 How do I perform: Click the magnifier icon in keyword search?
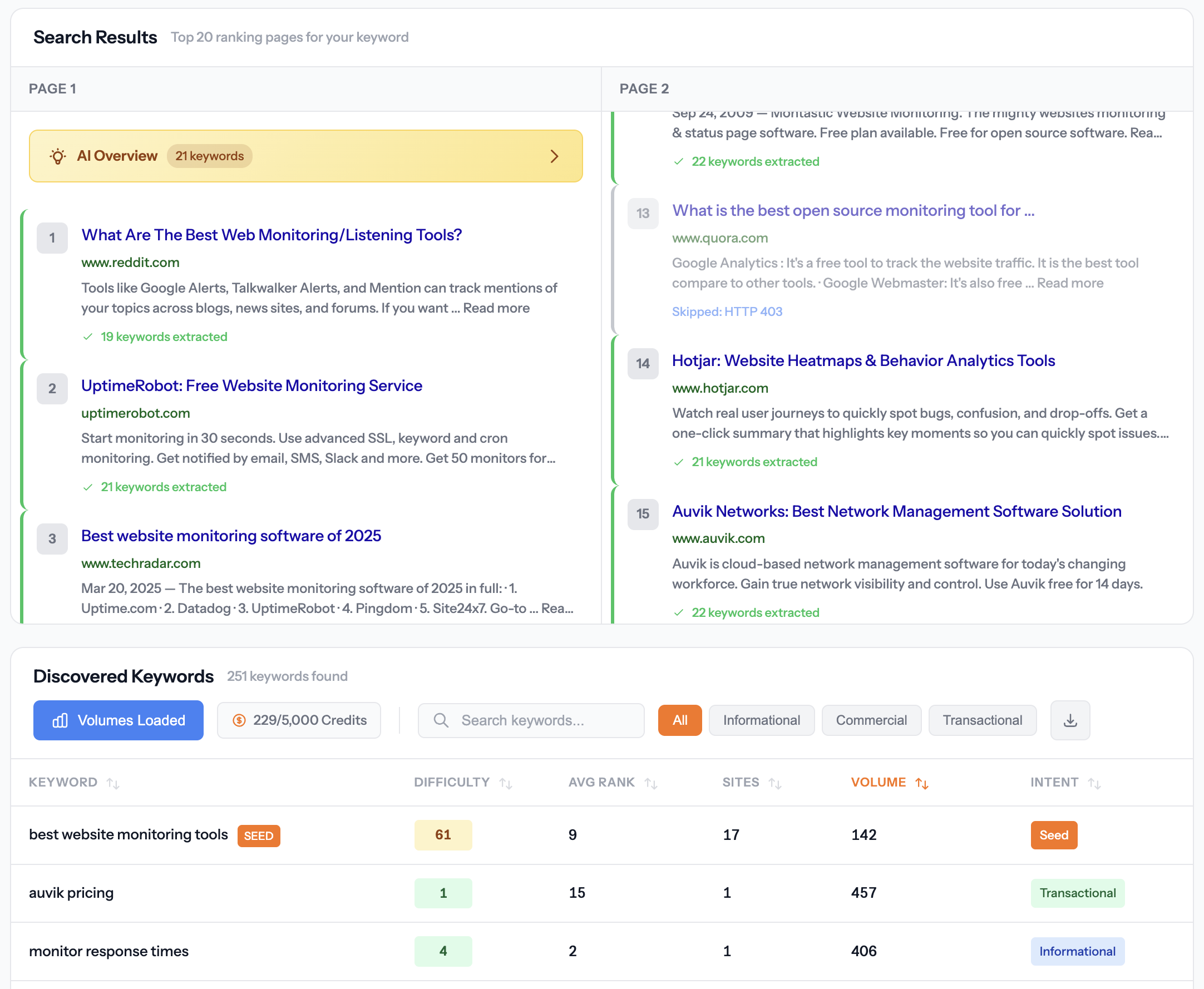pyautogui.click(x=441, y=720)
